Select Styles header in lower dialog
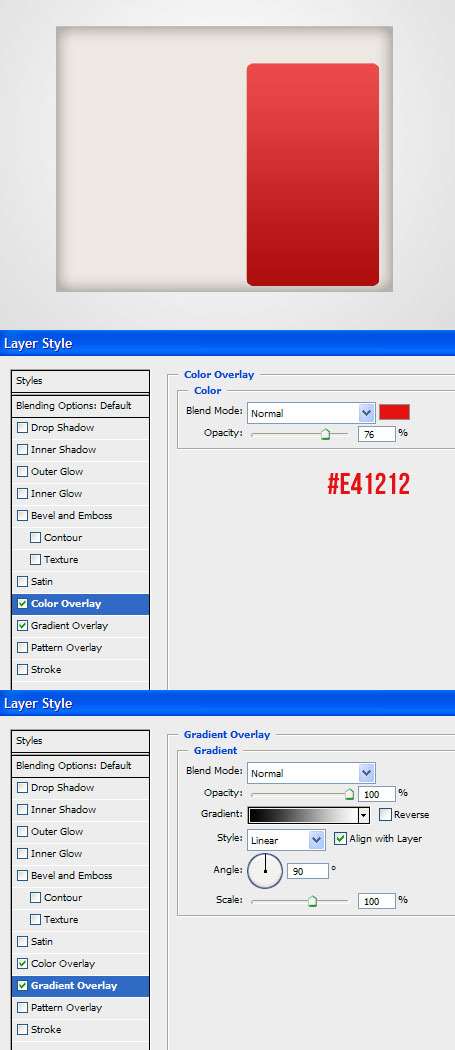 click(80, 741)
